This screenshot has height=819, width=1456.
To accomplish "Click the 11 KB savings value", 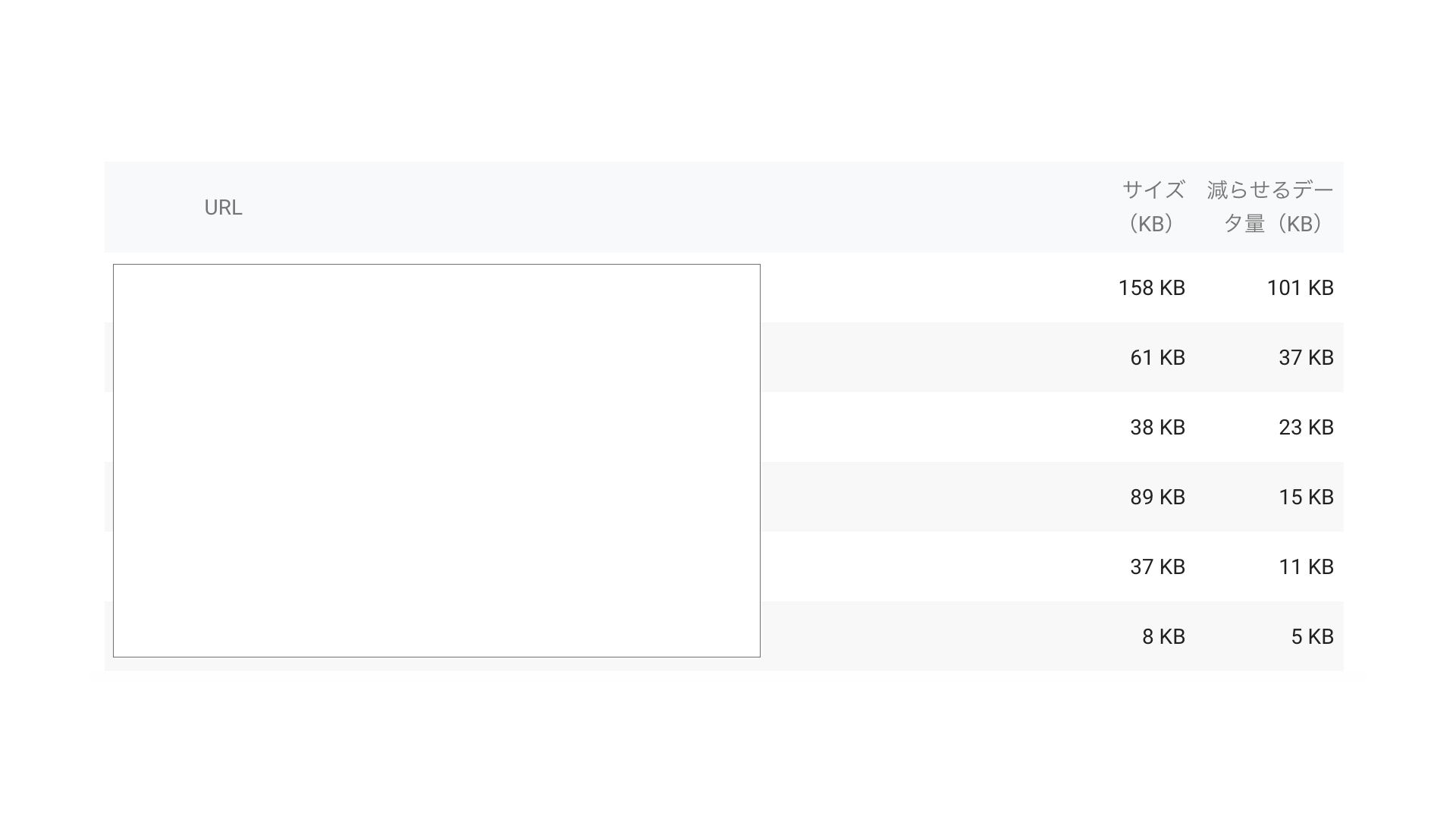I will (1306, 567).
